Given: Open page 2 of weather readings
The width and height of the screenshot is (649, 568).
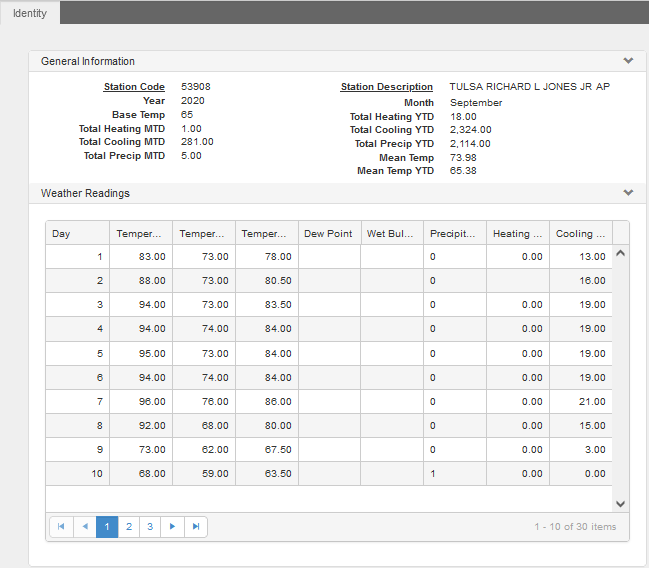Looking at the screenshot, I should click(x=129, y=527).
